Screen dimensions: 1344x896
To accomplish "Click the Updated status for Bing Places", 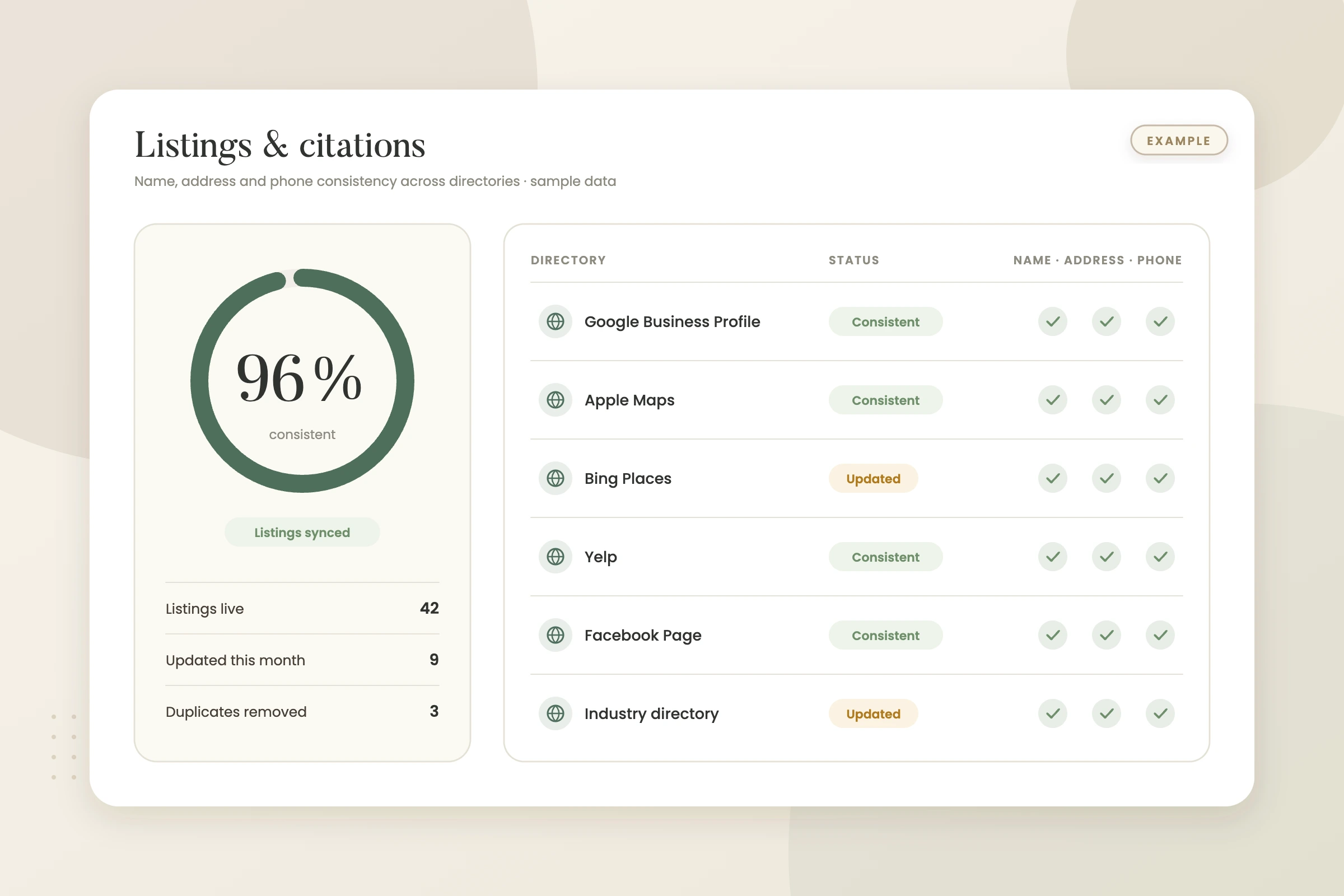I will (x=873, y=478).
